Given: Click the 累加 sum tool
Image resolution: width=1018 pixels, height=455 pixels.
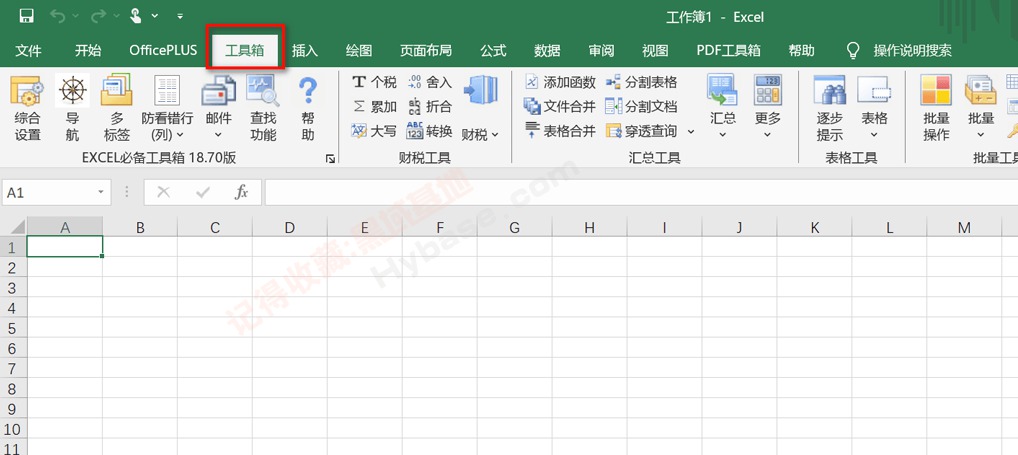Looking at the screenshot, I should pos(374,106).
